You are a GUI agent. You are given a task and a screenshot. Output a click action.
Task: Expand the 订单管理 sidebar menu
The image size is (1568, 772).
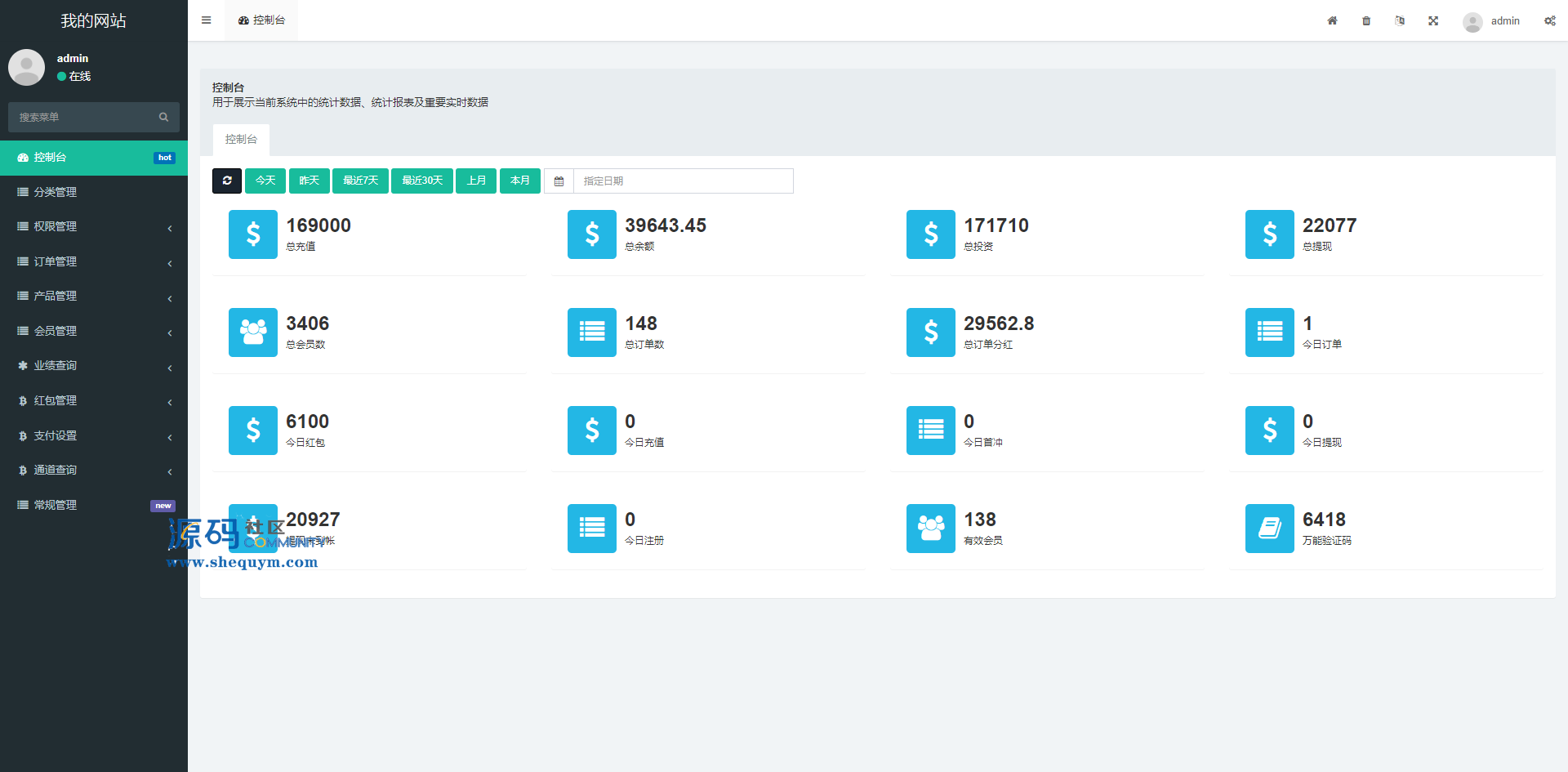(94, 261)
